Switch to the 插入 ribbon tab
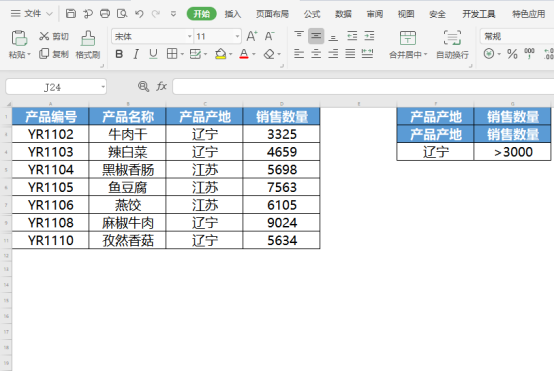The height and width of the screenshot is (372, 554). pyautogui.click(x=232, y=14)
